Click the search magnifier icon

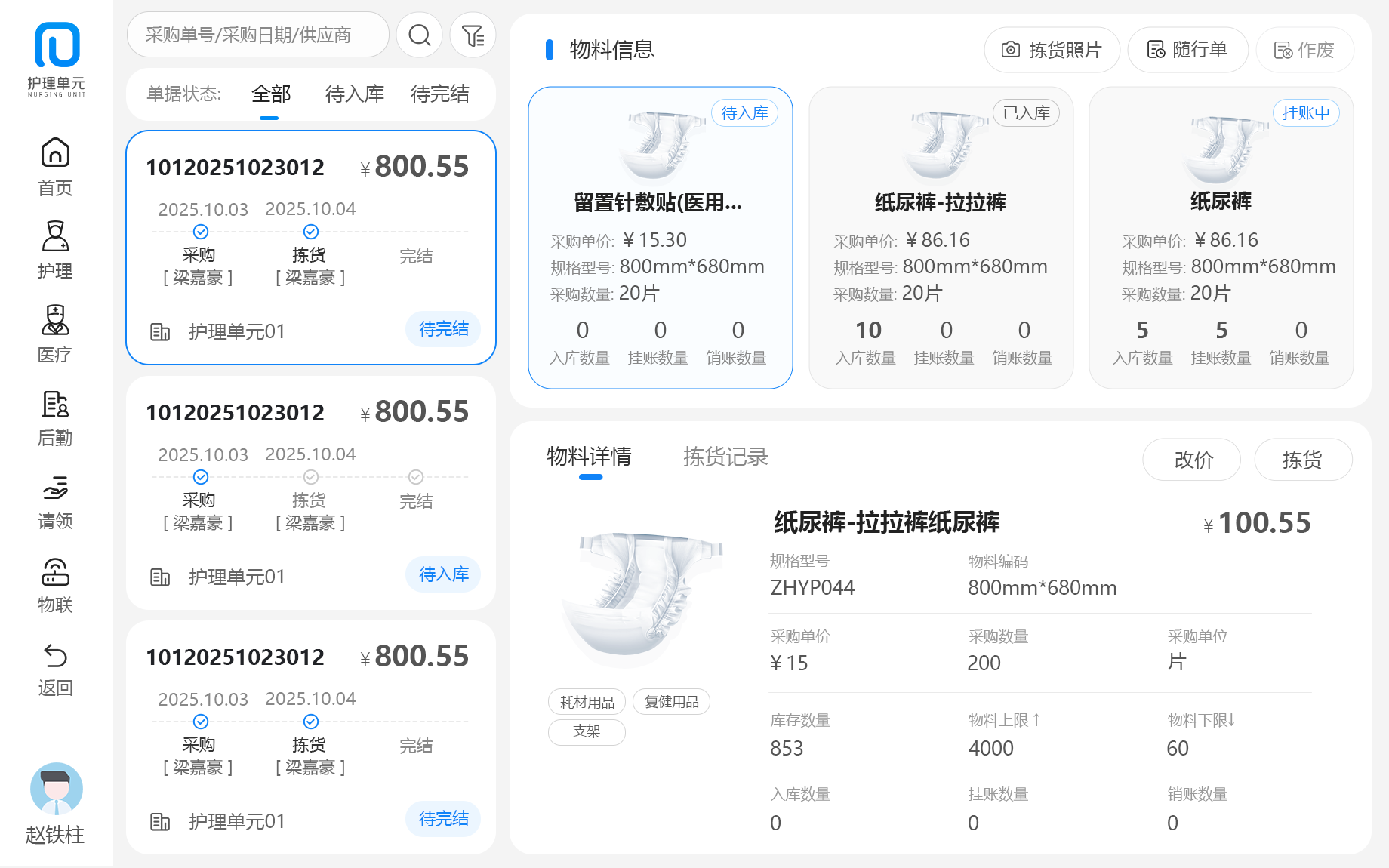[x=419, y=35]
